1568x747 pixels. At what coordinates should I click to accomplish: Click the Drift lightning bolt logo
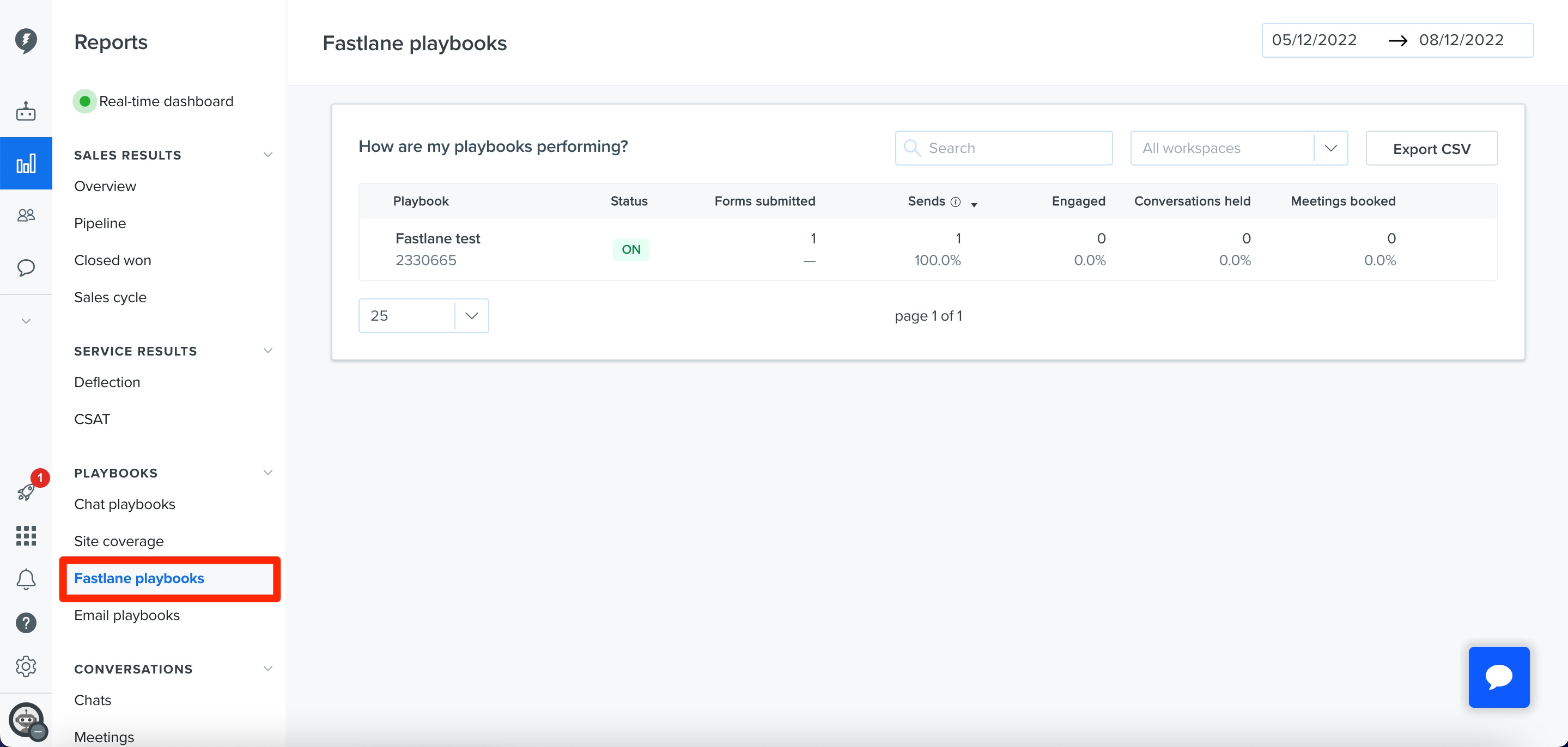point(26,41)
